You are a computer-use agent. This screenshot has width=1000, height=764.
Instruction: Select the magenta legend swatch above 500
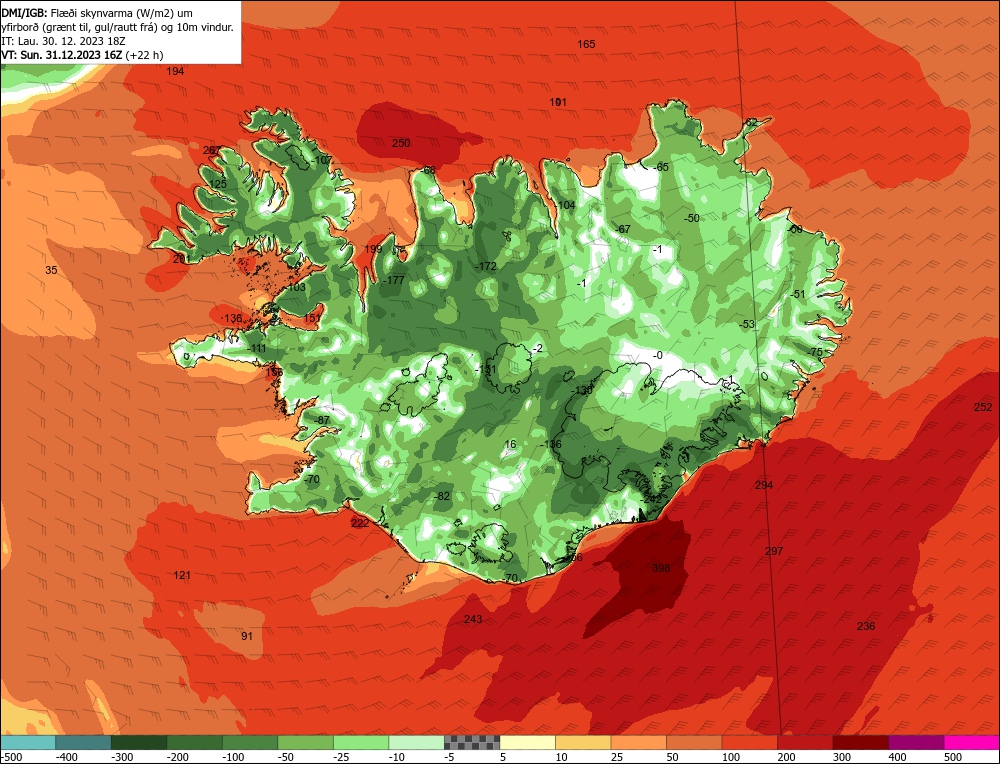pos(972,742)
